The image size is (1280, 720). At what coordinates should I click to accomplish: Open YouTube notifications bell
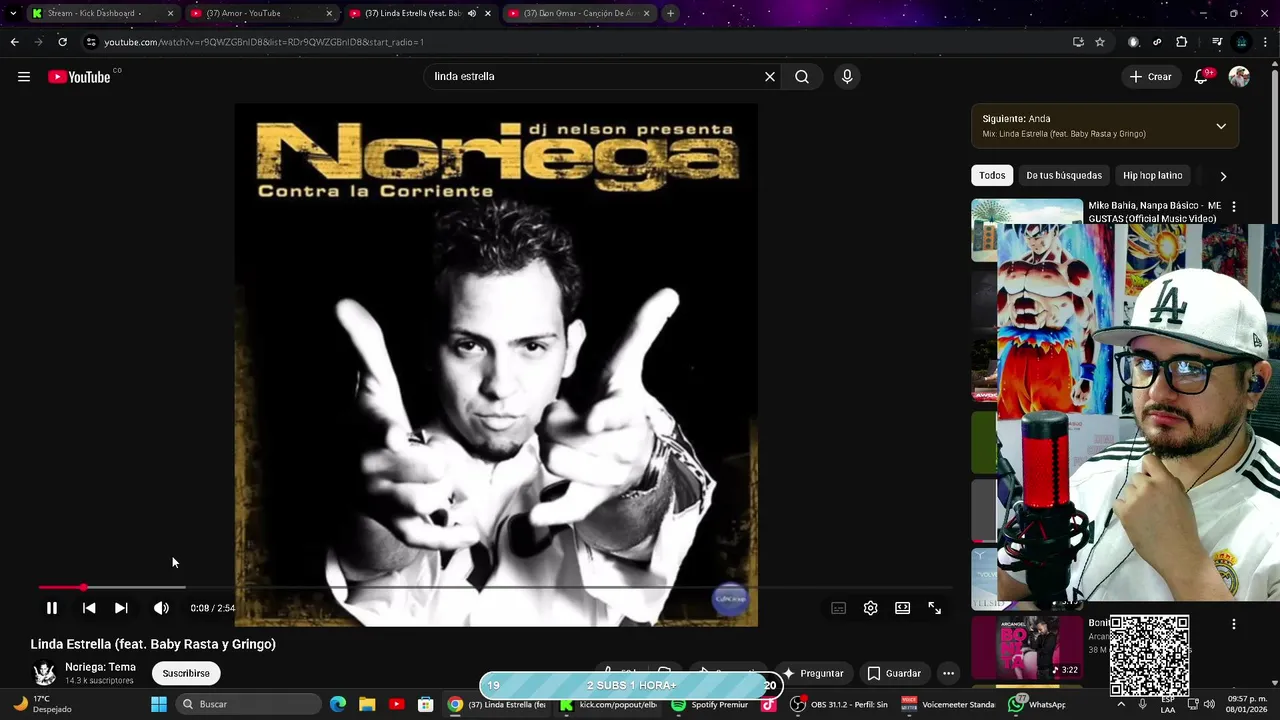(x=1201, y=77)
